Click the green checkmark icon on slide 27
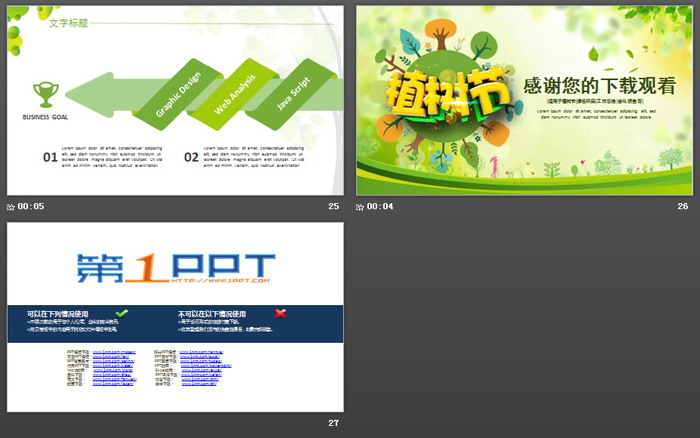The width and height of the screenshot is (700, 438). [x=122, y=313]
